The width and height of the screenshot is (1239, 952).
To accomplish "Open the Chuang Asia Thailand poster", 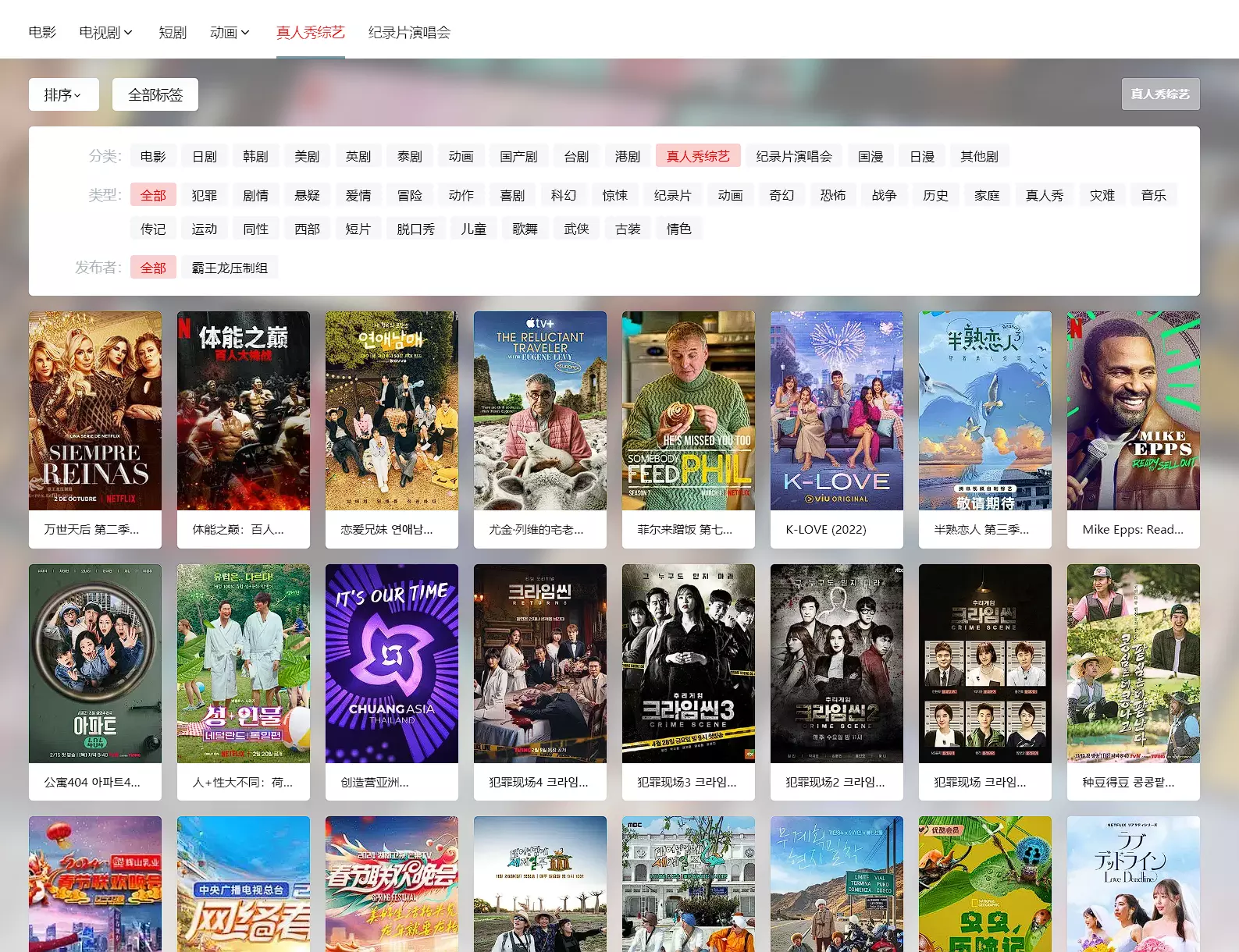I will click(x=391, y=663).
